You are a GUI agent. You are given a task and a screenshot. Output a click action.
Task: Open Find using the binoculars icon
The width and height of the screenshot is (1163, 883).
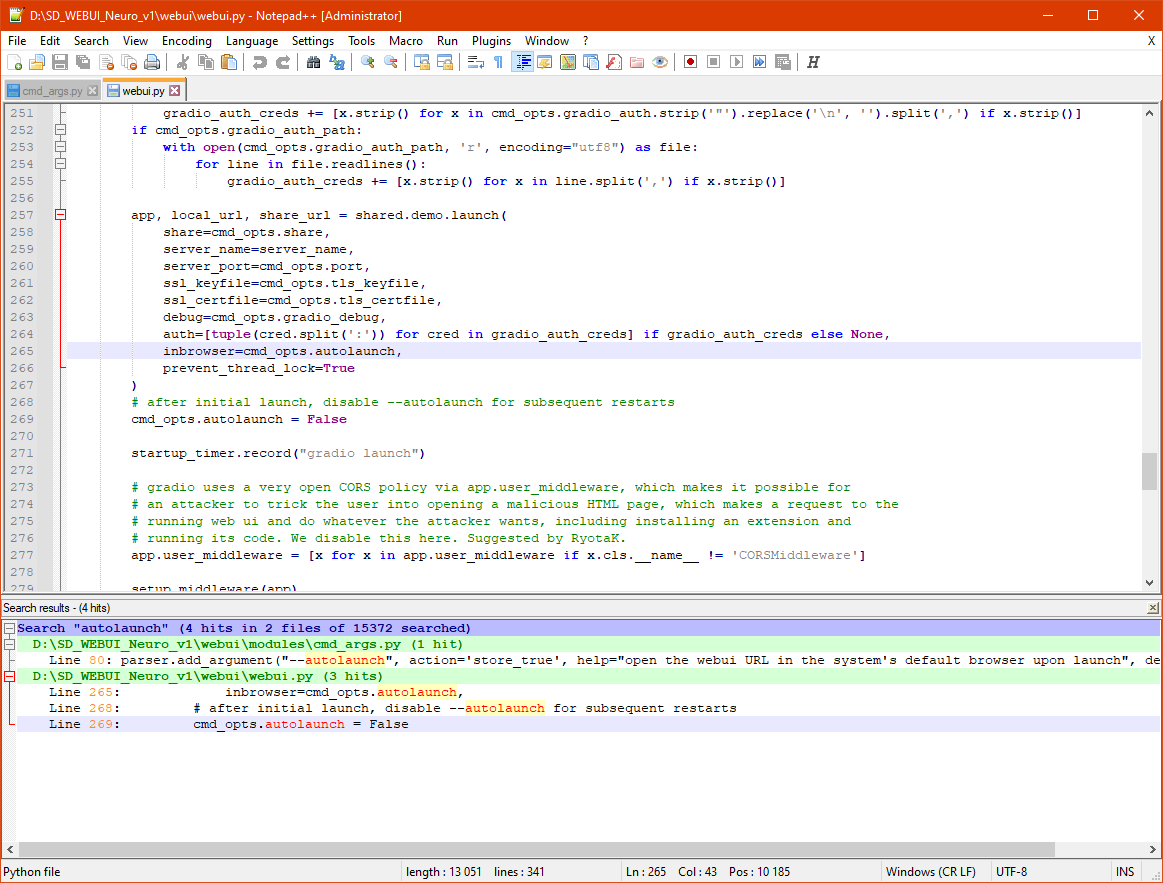click(313, 62)
